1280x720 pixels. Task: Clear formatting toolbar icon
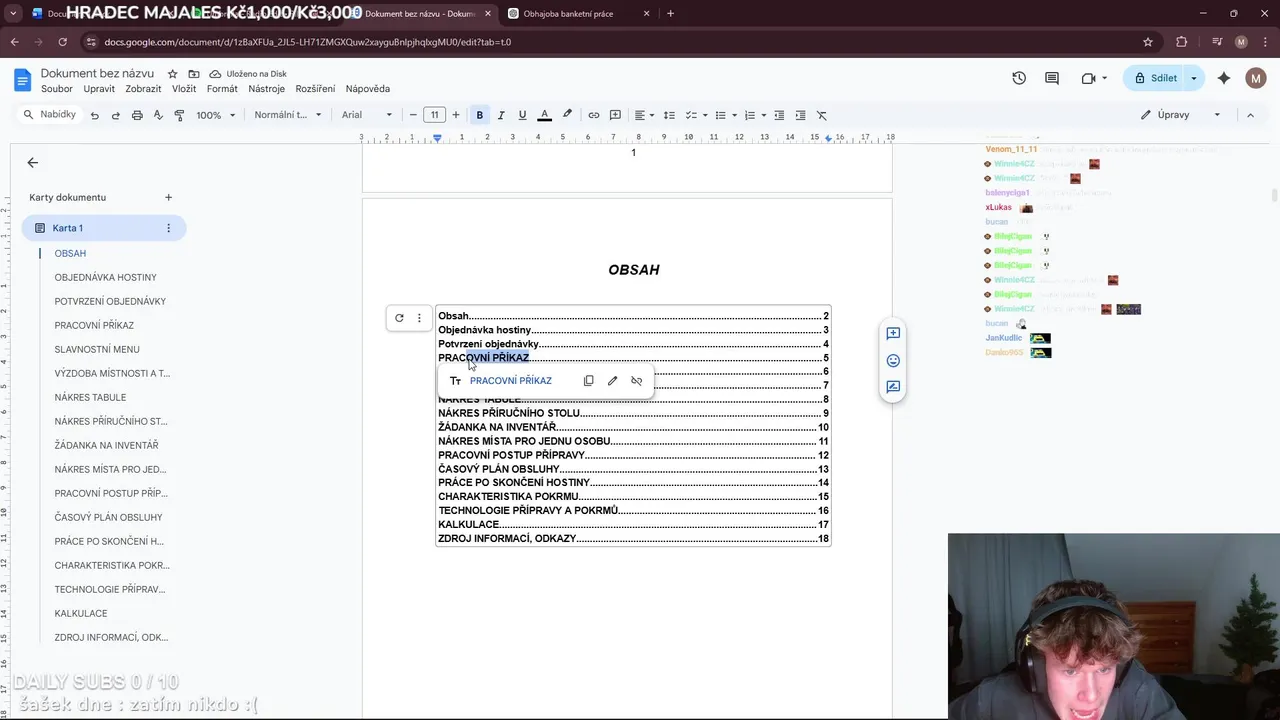coord(822,115)
